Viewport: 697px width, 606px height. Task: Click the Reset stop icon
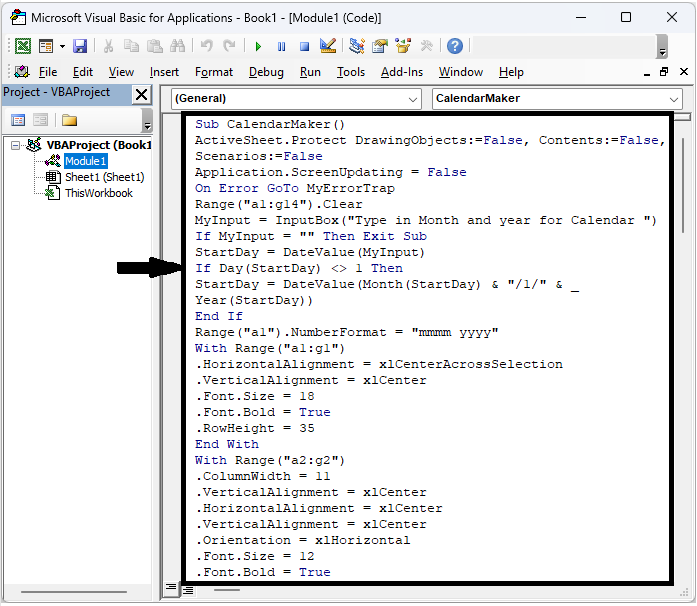[304, 46]
